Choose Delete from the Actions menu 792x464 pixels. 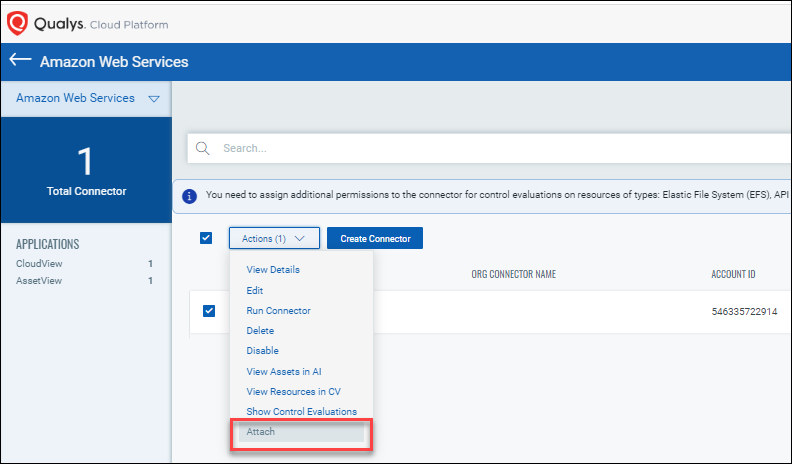click(260, 331)
